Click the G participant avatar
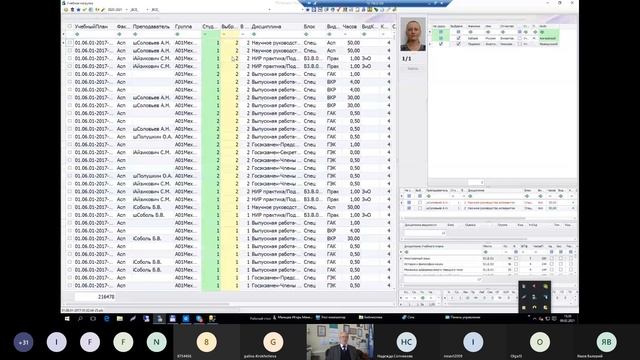 273,342
